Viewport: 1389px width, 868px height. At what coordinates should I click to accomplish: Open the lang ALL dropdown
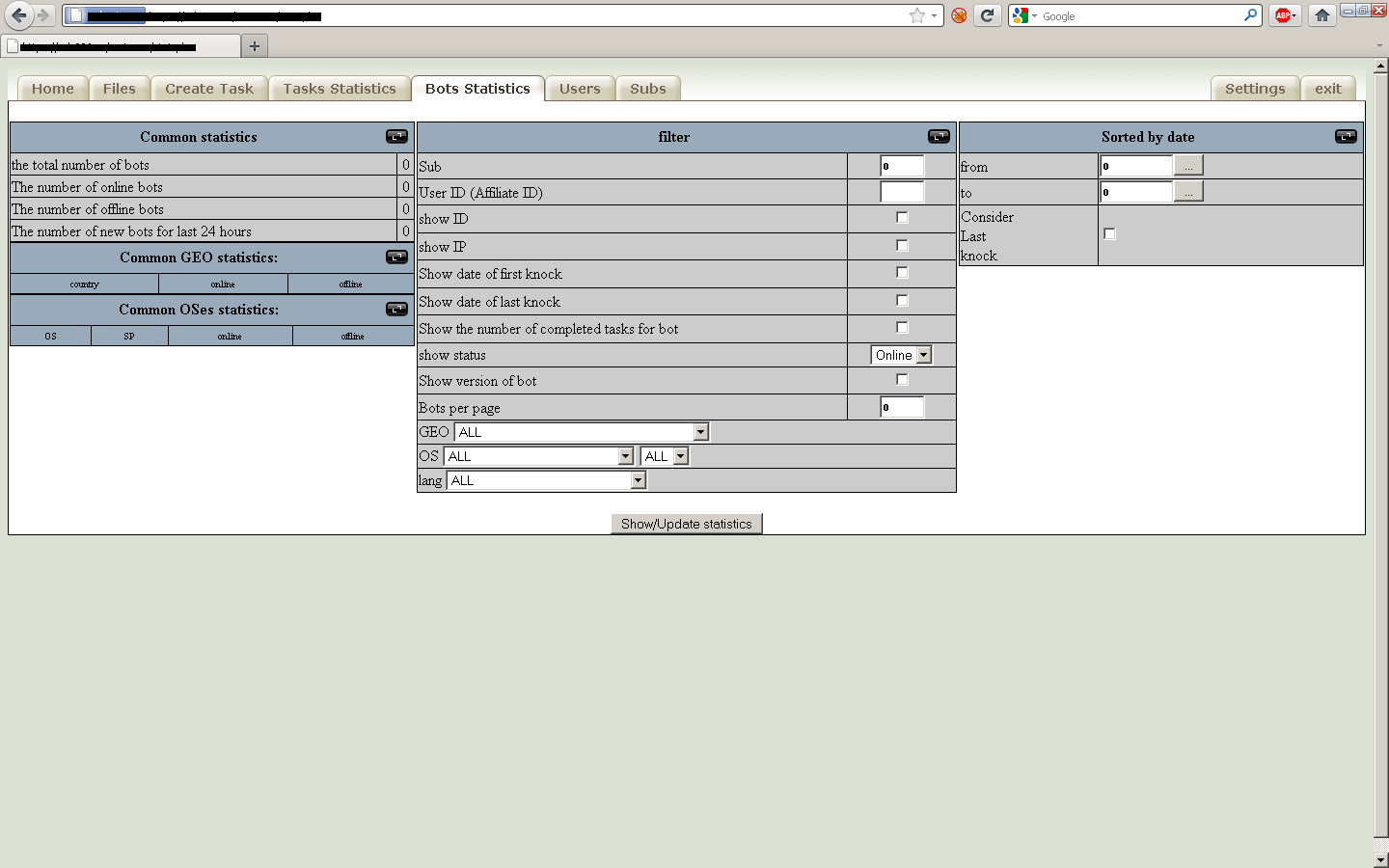[x=546, y=480]
